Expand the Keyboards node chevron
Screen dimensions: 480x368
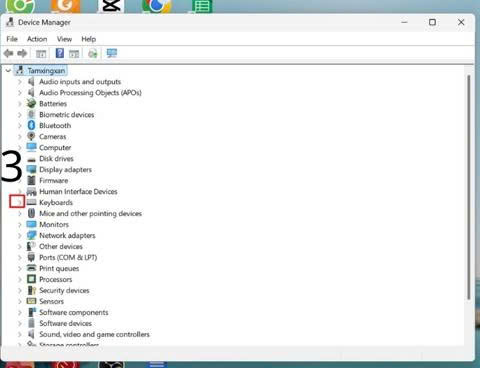pos(19,202)
